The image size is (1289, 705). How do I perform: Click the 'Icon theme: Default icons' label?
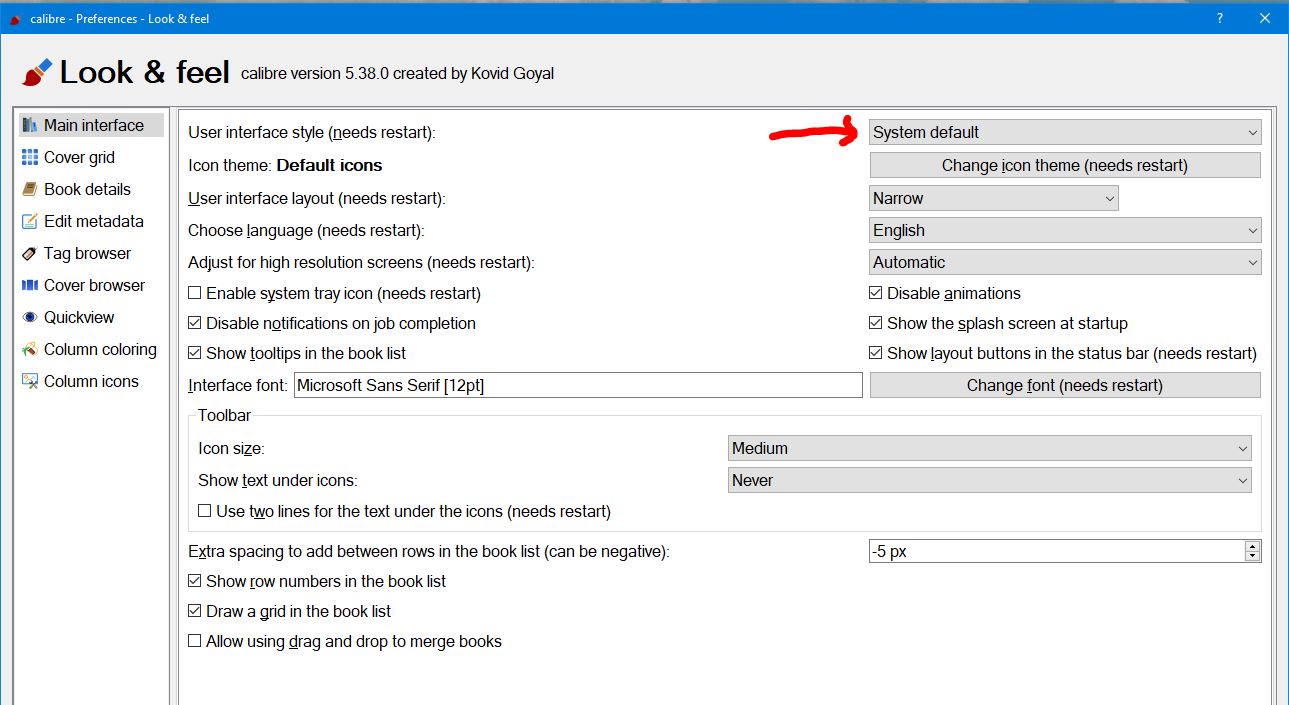(x=285, y=165)
